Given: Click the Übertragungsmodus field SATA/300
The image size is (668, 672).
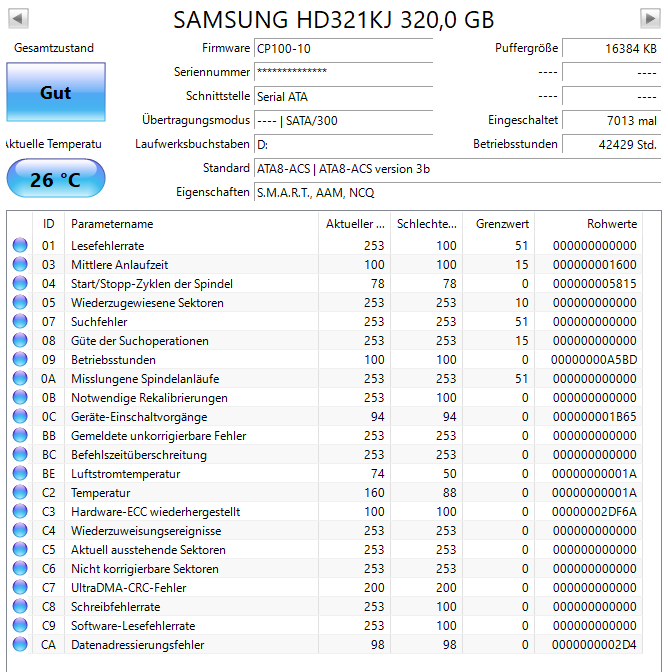Looking at the screenshot, I should tap(344, 120).
